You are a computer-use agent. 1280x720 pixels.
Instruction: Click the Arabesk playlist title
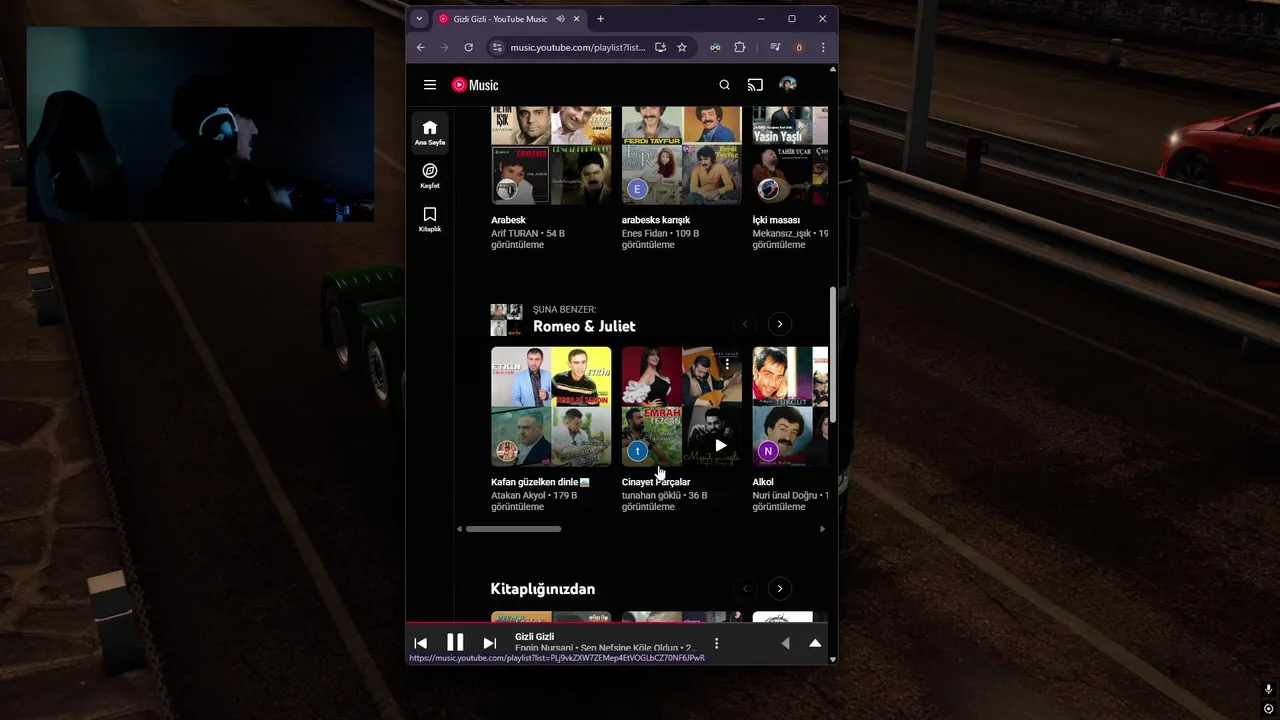[x=508, y=220]
